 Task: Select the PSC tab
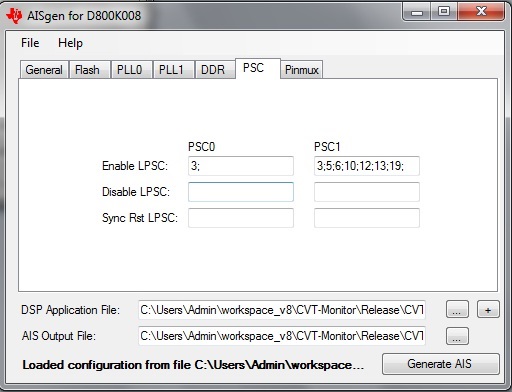coord(258,68)
